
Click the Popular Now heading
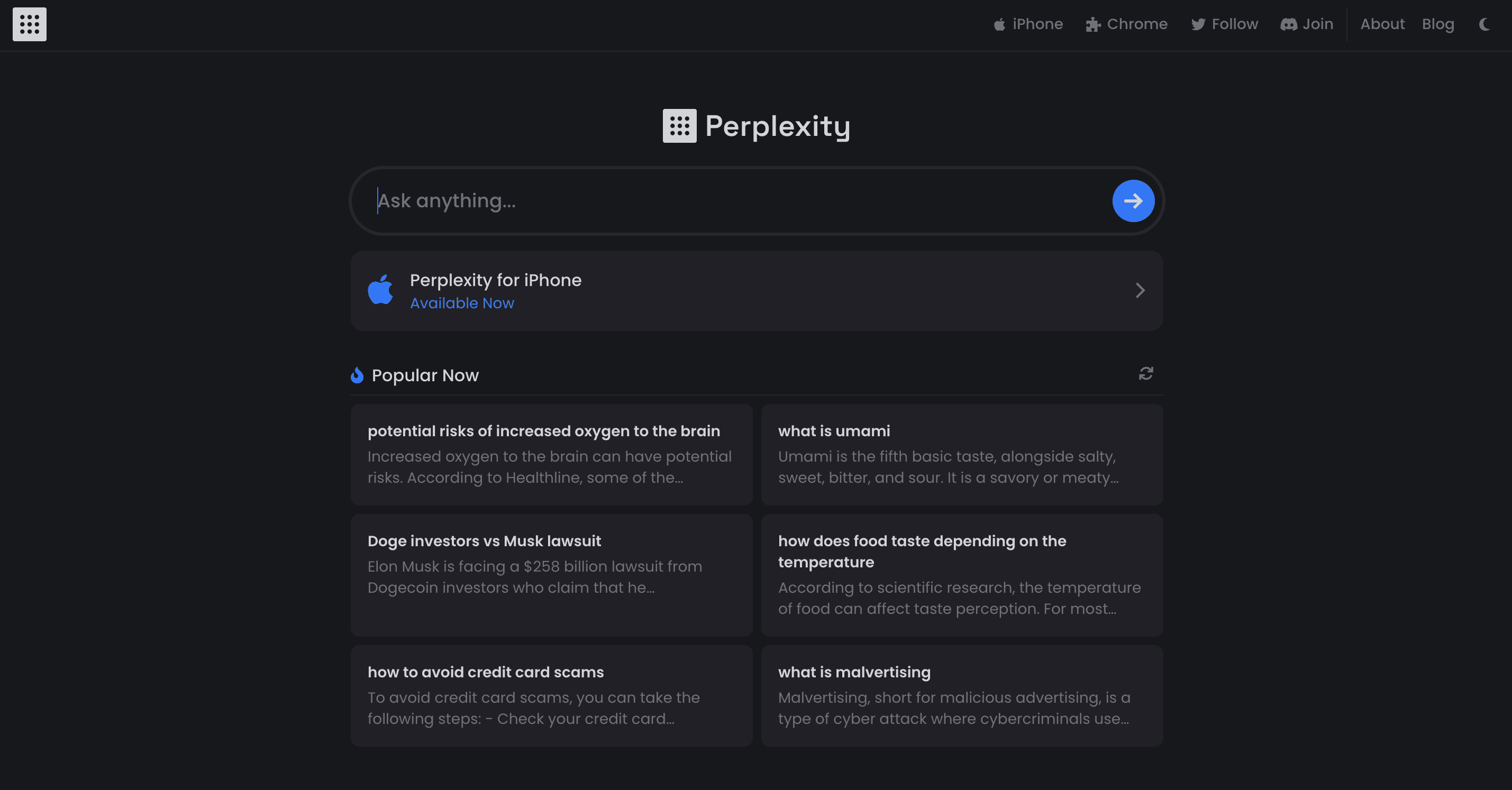pos(425,375)
